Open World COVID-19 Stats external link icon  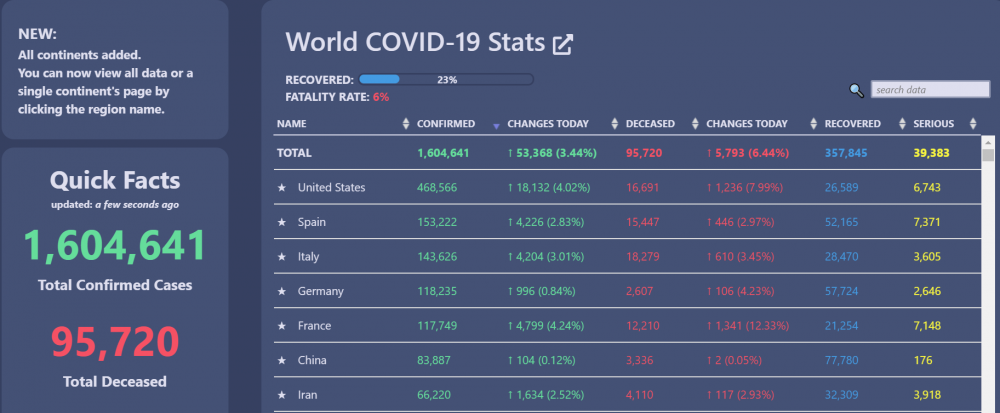tap(562, 45)
